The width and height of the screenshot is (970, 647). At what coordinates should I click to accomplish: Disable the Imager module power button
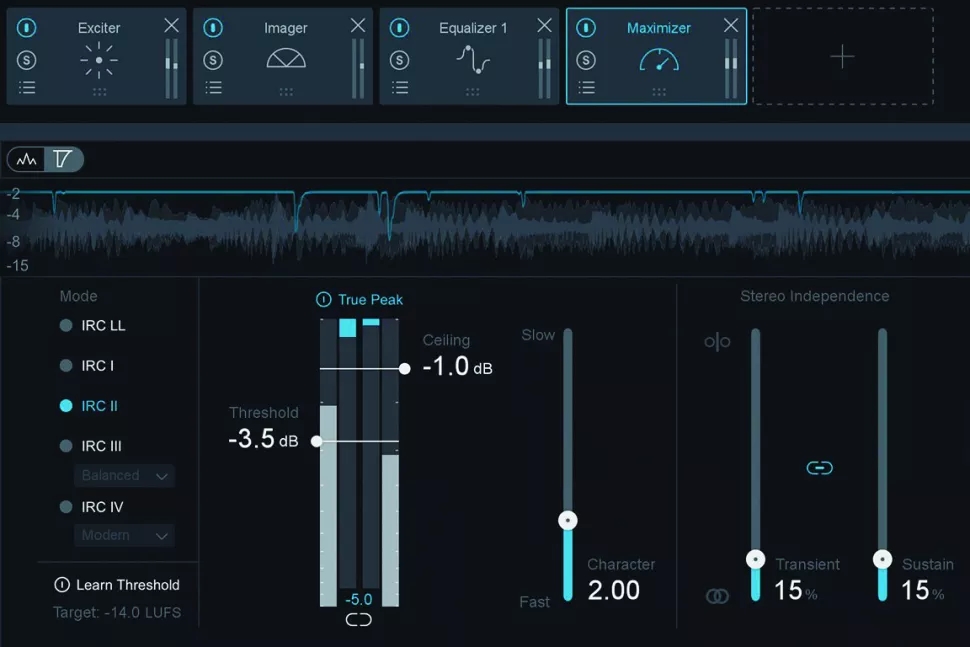(x=213, y=28)
